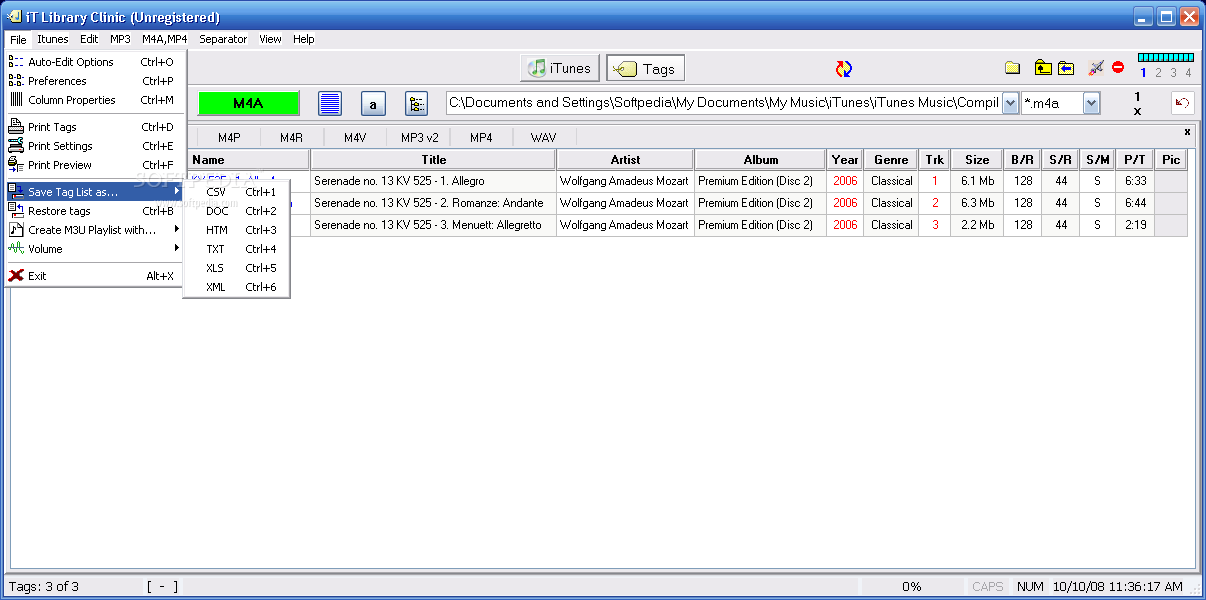
Task: Click the Print Tags printer icon
Action: tap(16, 127)
